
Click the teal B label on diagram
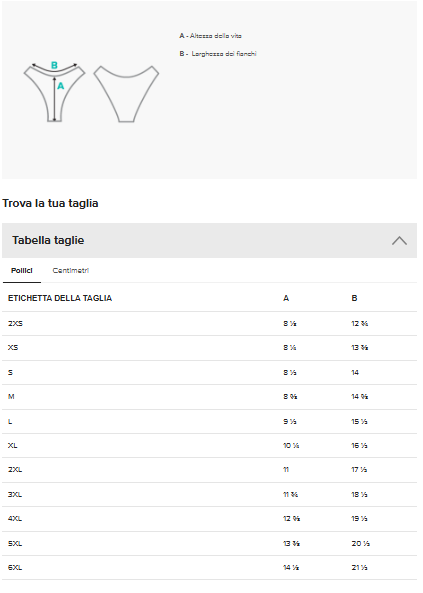(x=55, y=66)
